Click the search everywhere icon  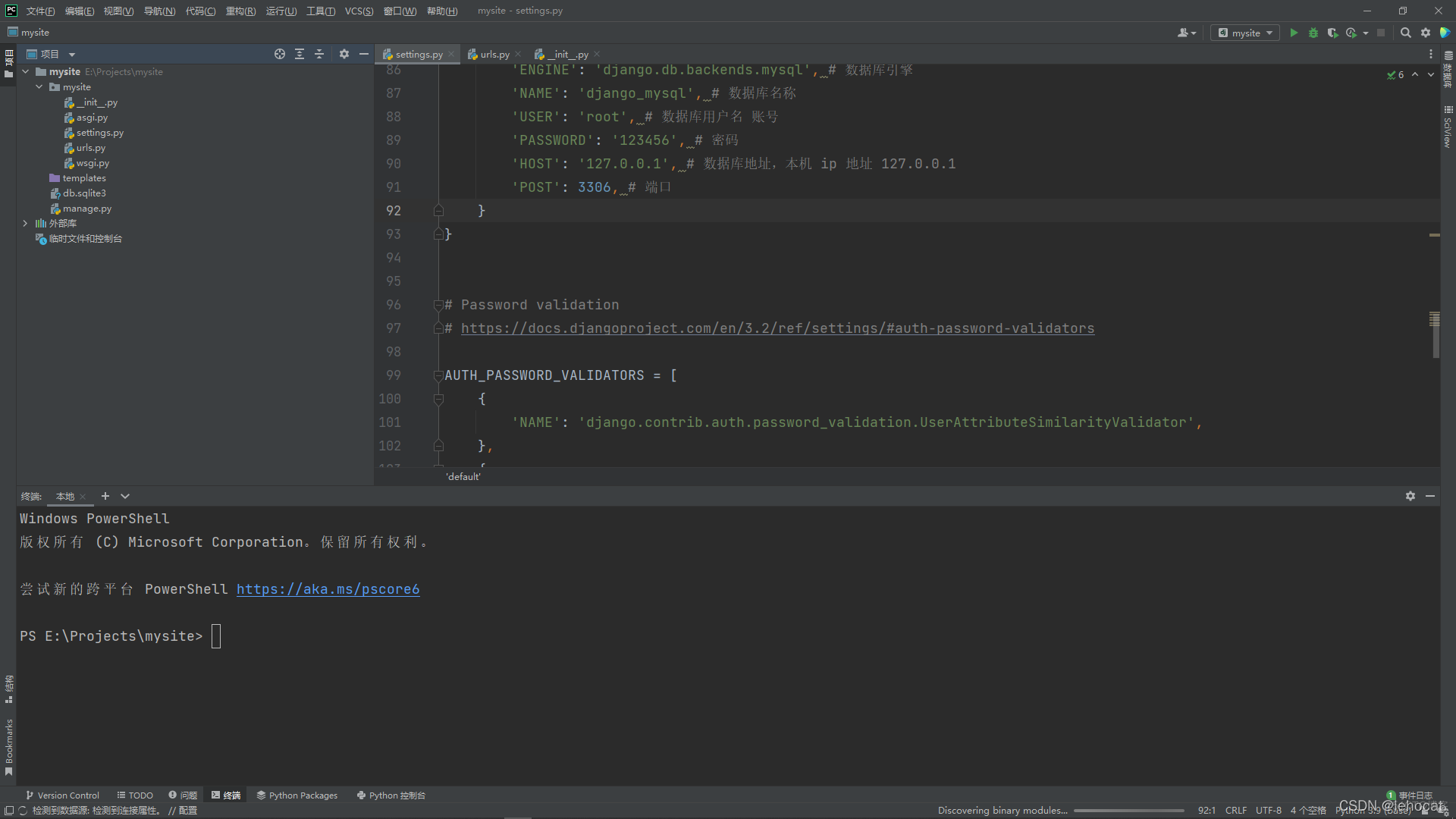[x=1405, y=32]
